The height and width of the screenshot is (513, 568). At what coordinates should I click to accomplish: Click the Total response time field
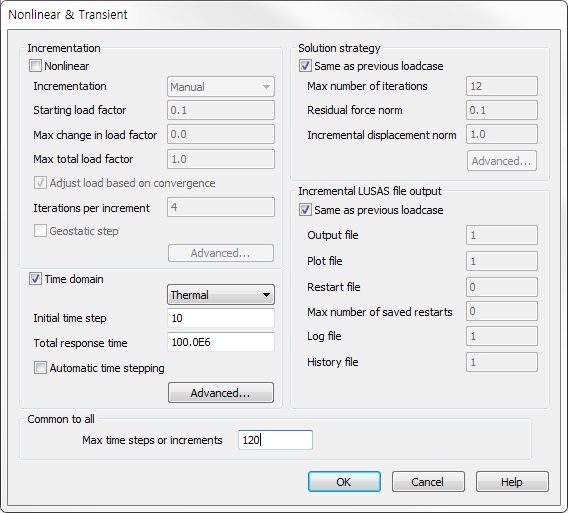coord(221,342)
